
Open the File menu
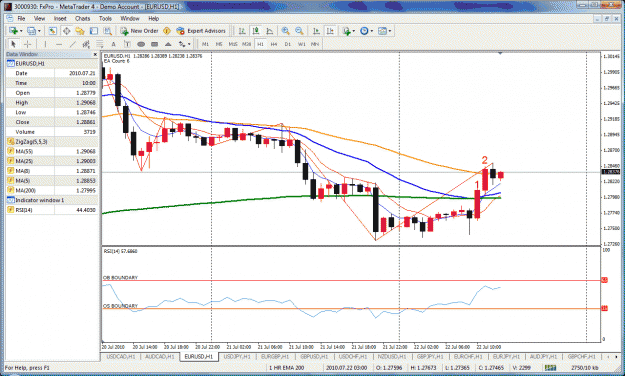click(21, 18)
